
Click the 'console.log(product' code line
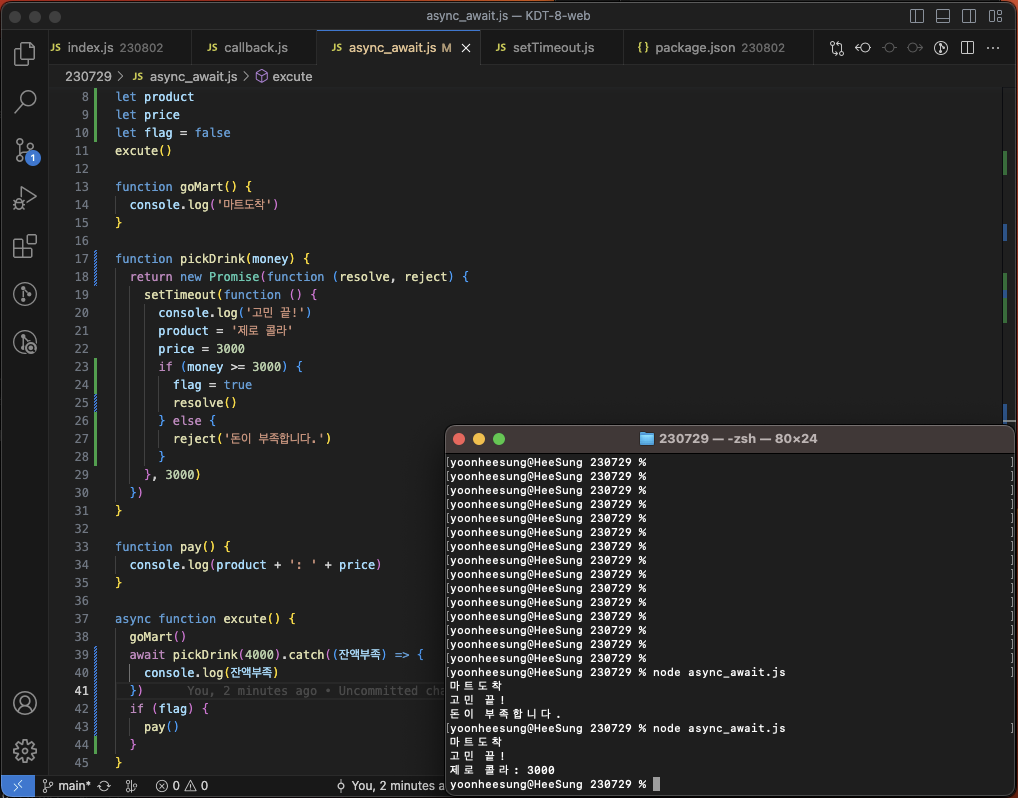(x=255, y=565)
